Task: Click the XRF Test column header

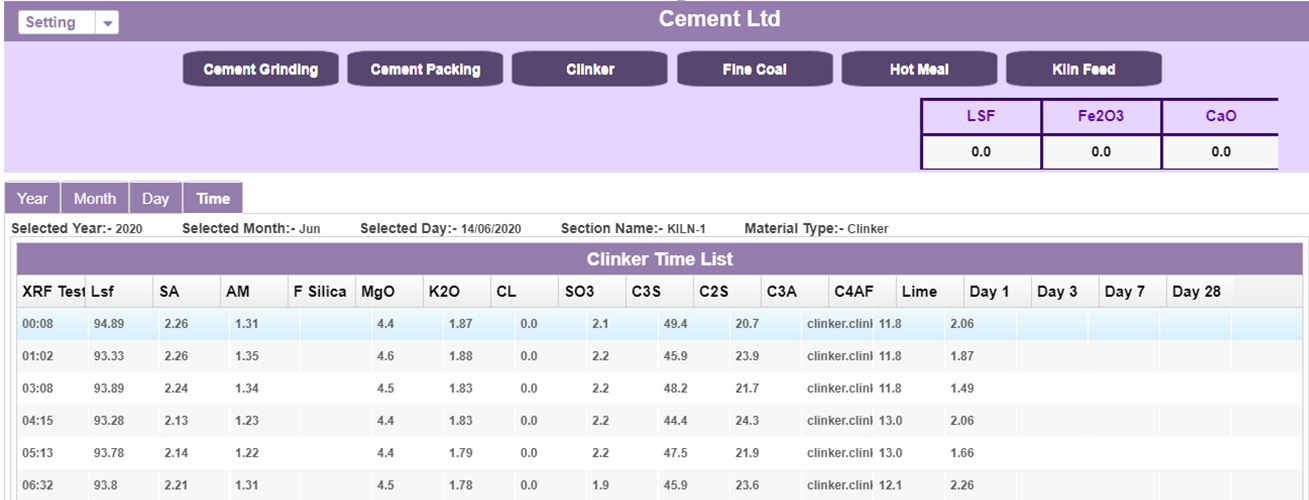Action: tap(52, 292)
